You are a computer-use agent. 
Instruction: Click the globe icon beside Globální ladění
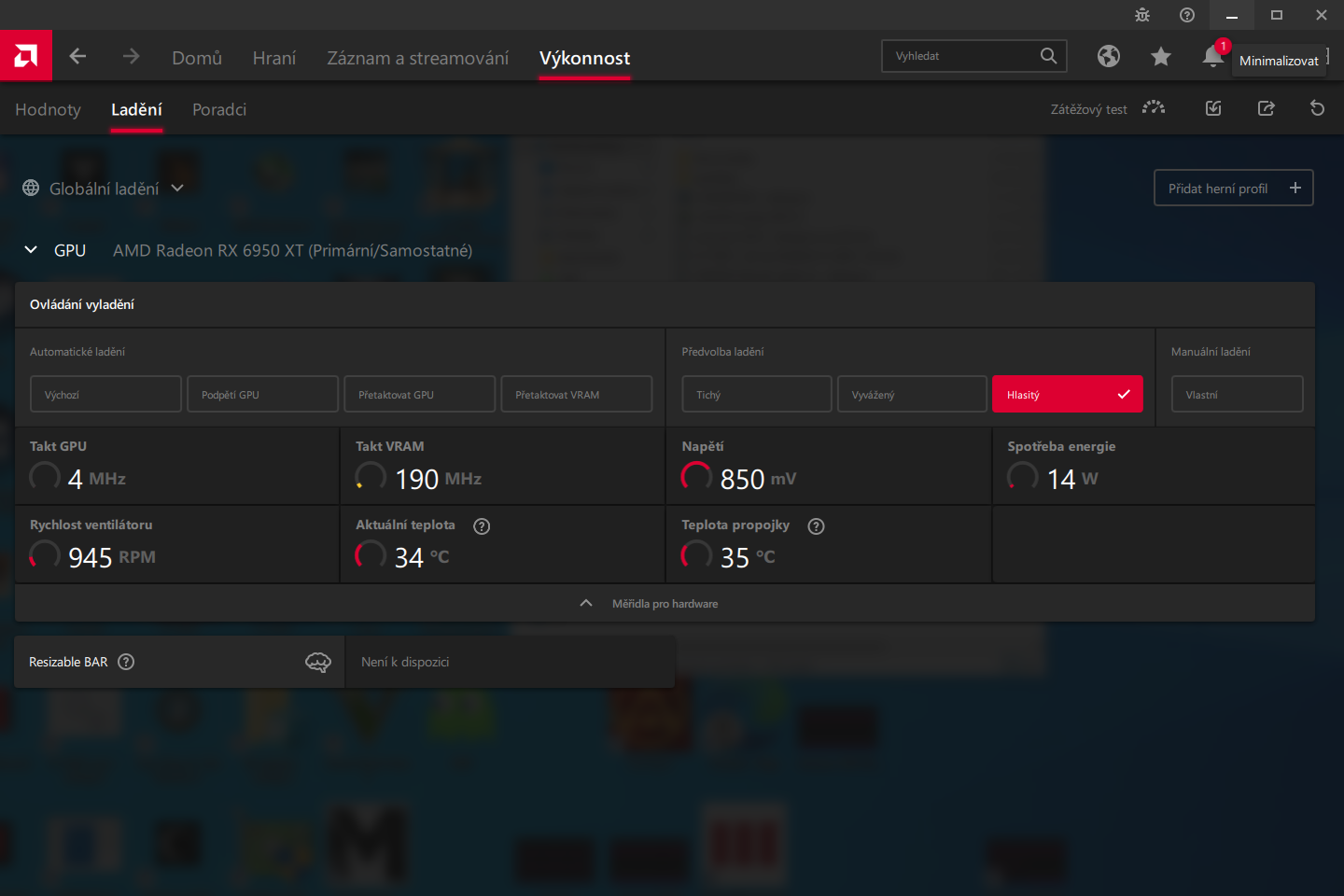(x=31, y=188)
